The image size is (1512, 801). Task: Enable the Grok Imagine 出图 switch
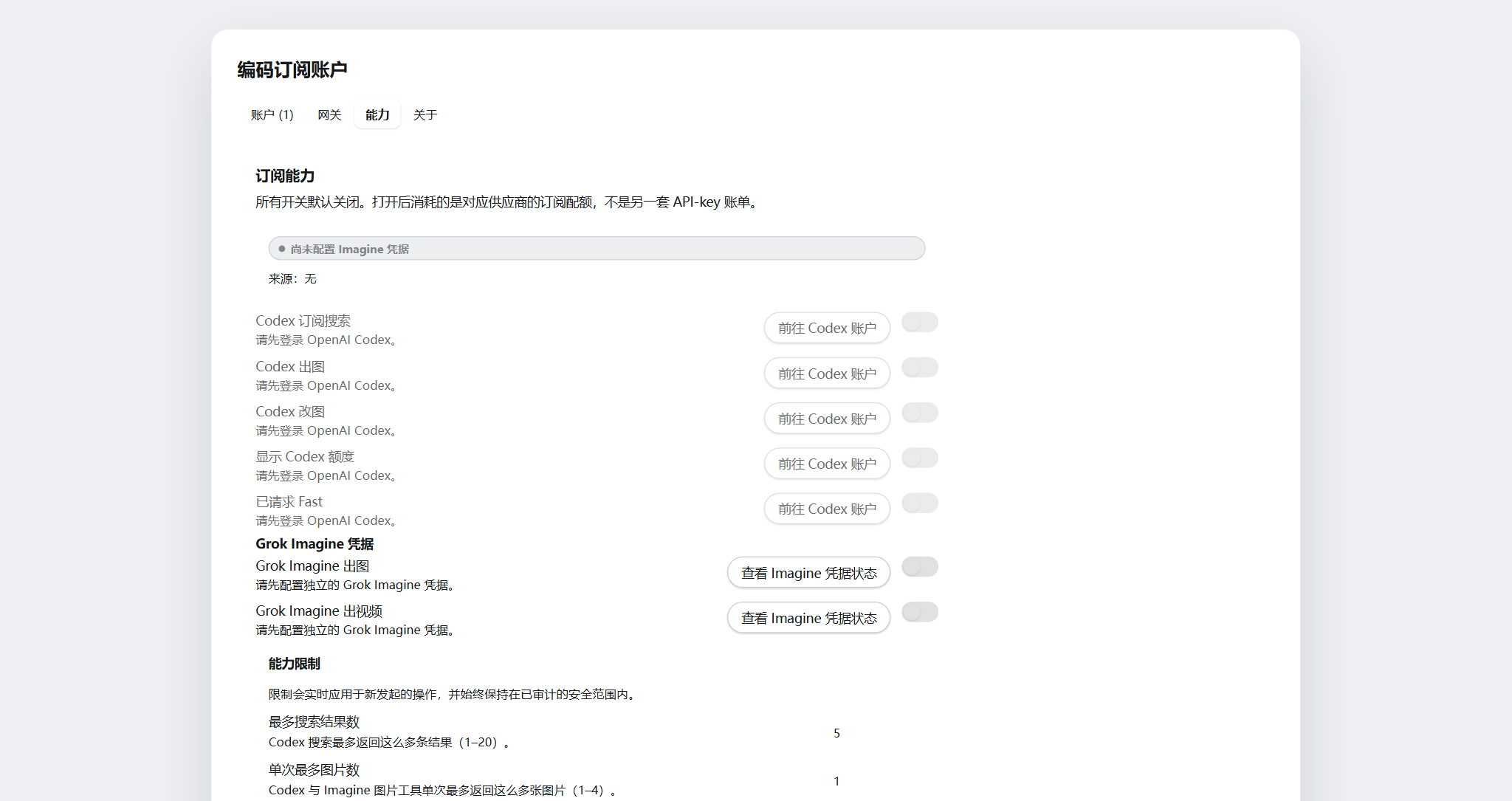tap(920, 567)
